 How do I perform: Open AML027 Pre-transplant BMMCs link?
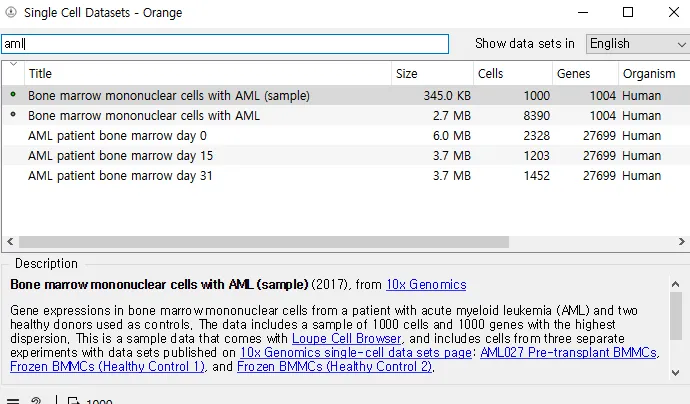(x=568, y=353)
